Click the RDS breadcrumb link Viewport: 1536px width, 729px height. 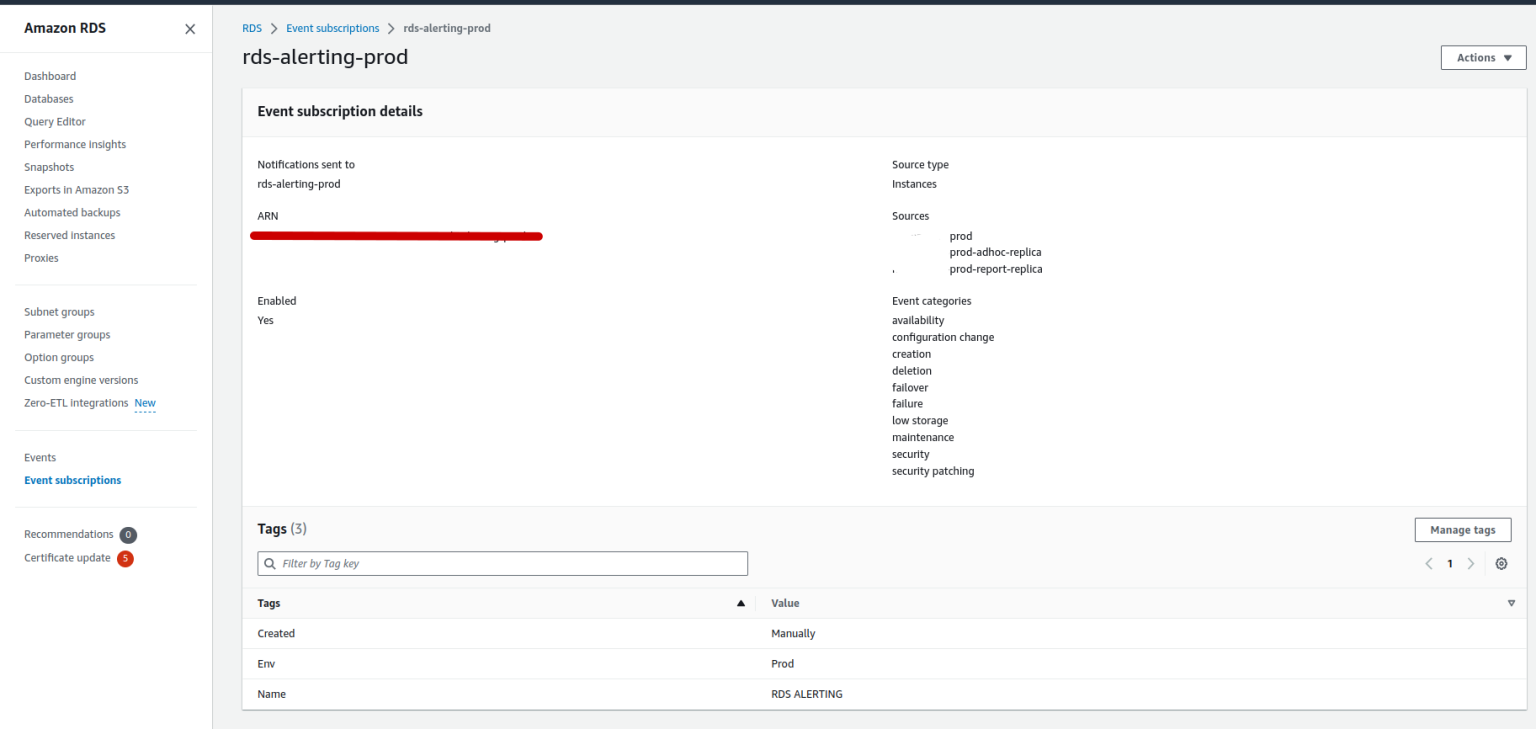coord(252,28)
